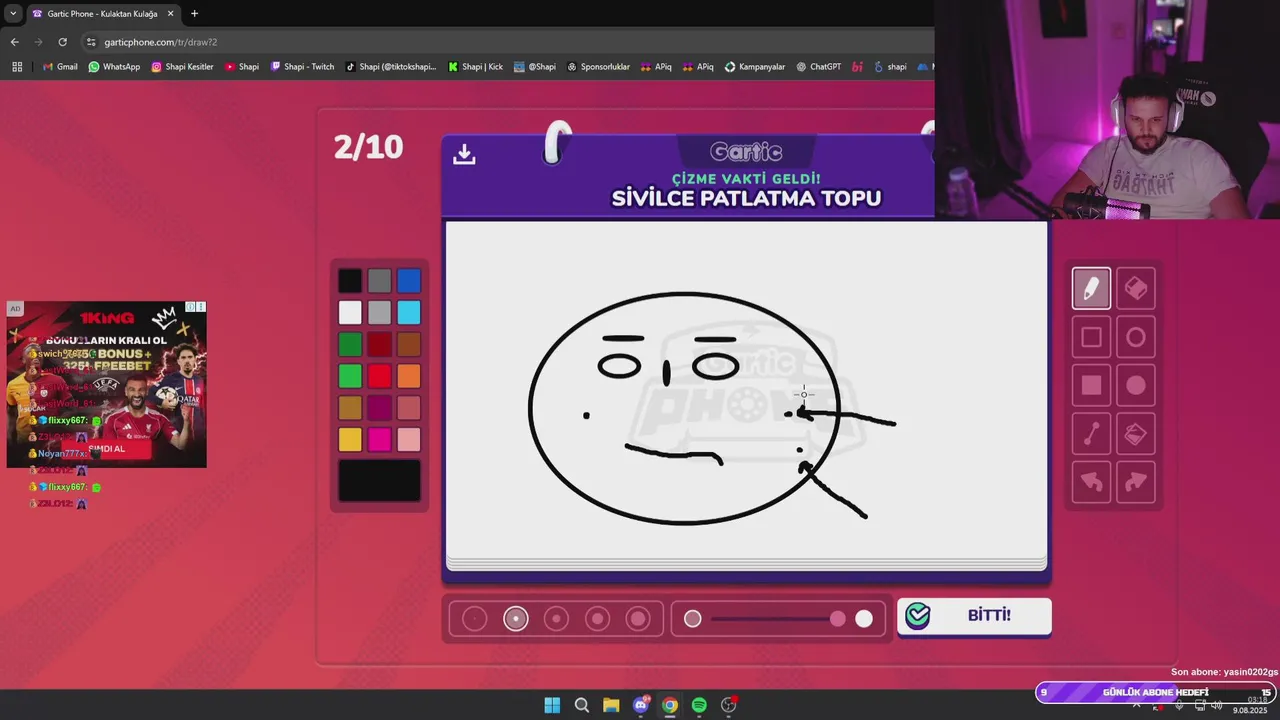This screenshot has width=1280, height=720.
Task: Submit drawing with the BİTTİ! button
Action: [974, 616]
